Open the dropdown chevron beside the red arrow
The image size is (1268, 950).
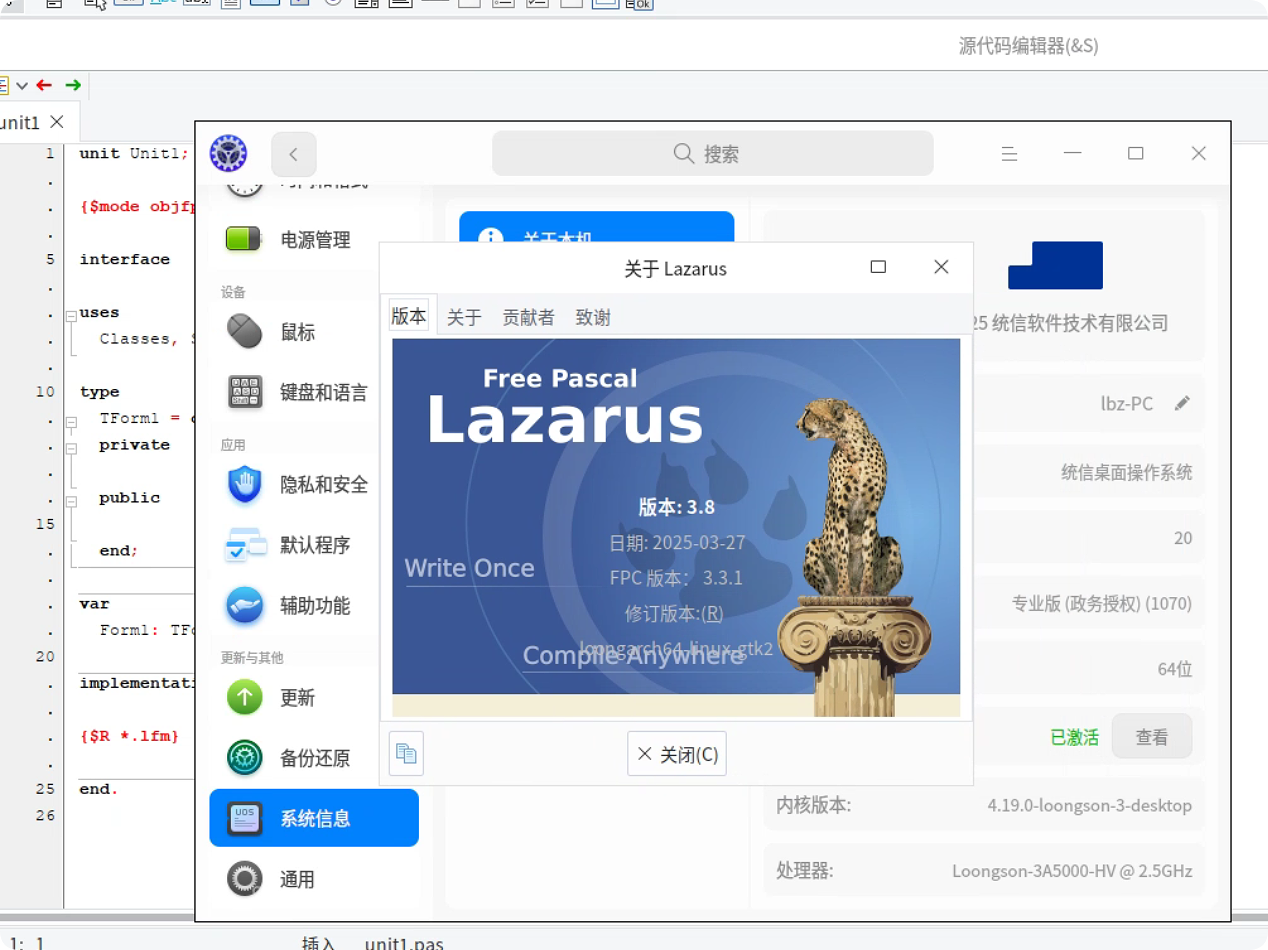(x=21, y=86)
